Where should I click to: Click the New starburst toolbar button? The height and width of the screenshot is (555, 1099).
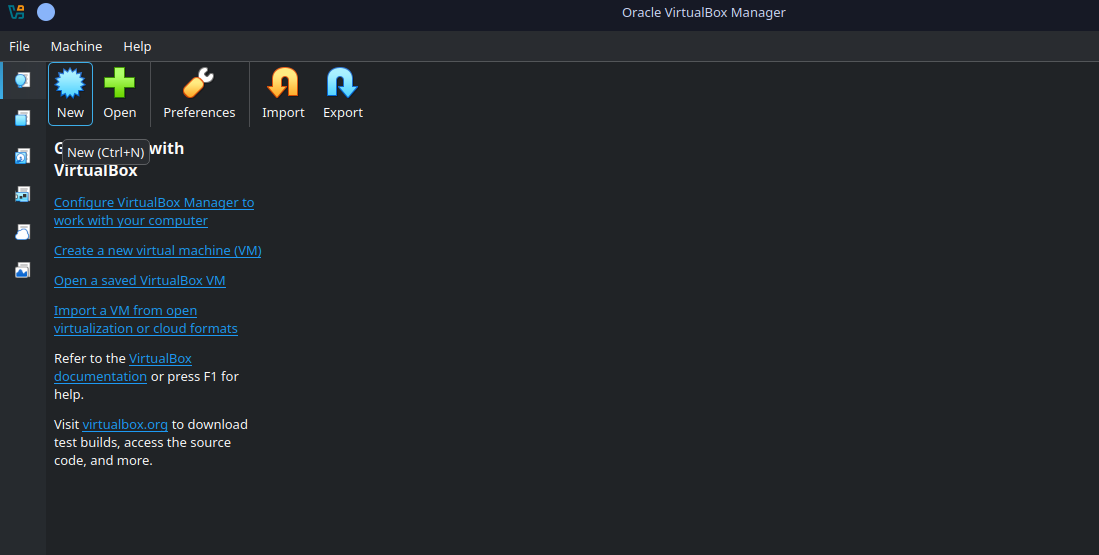[x=70, y=94]
